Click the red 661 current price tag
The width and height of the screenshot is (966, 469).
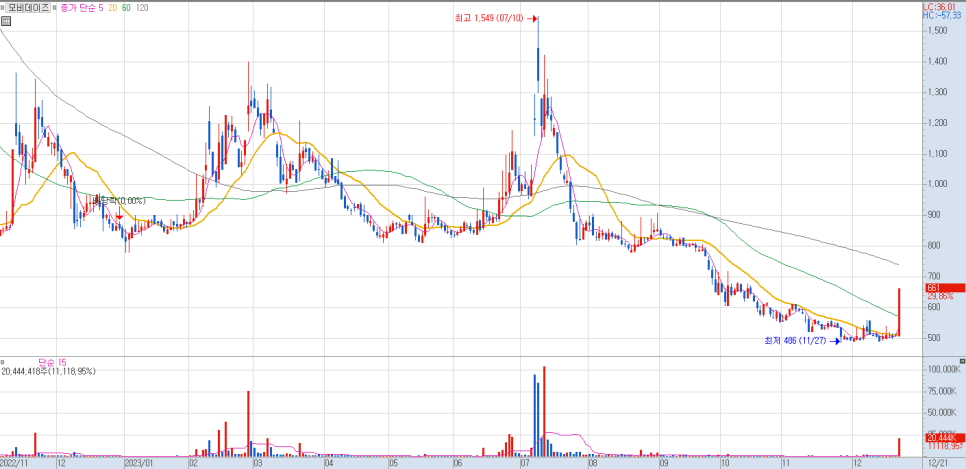point(944,288)
